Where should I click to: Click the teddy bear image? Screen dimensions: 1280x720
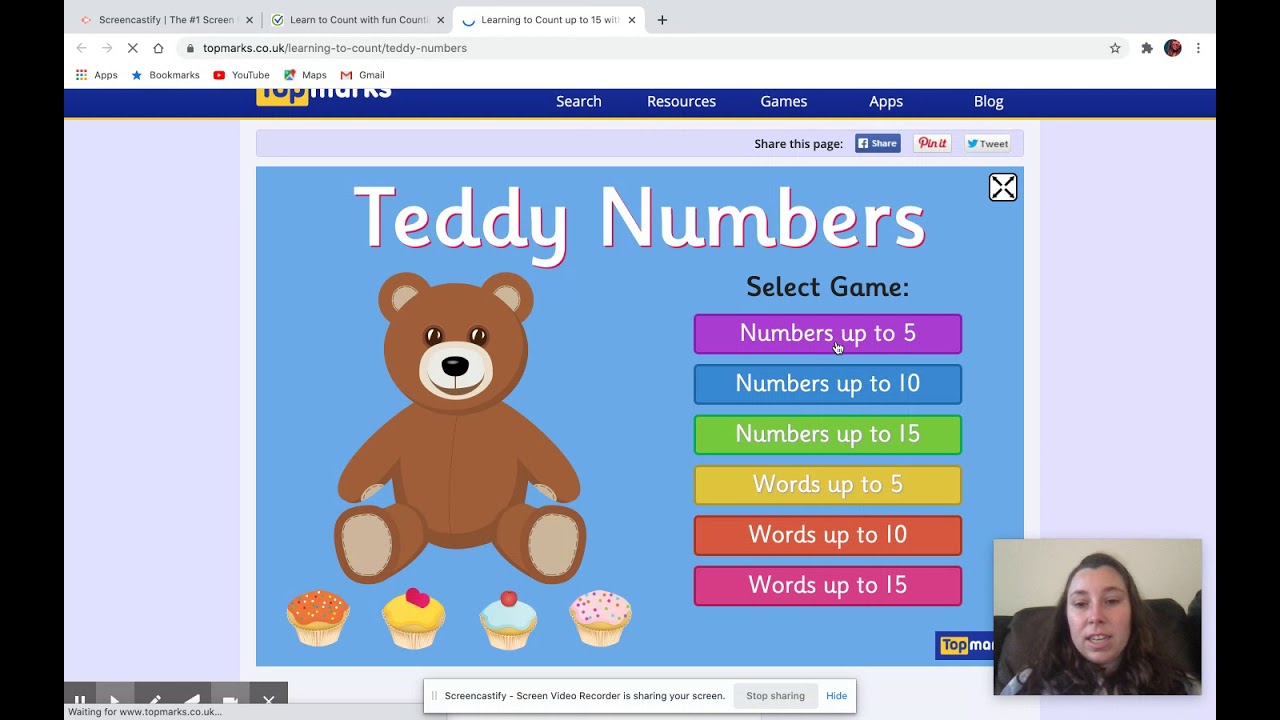click(x=459, y=428)
